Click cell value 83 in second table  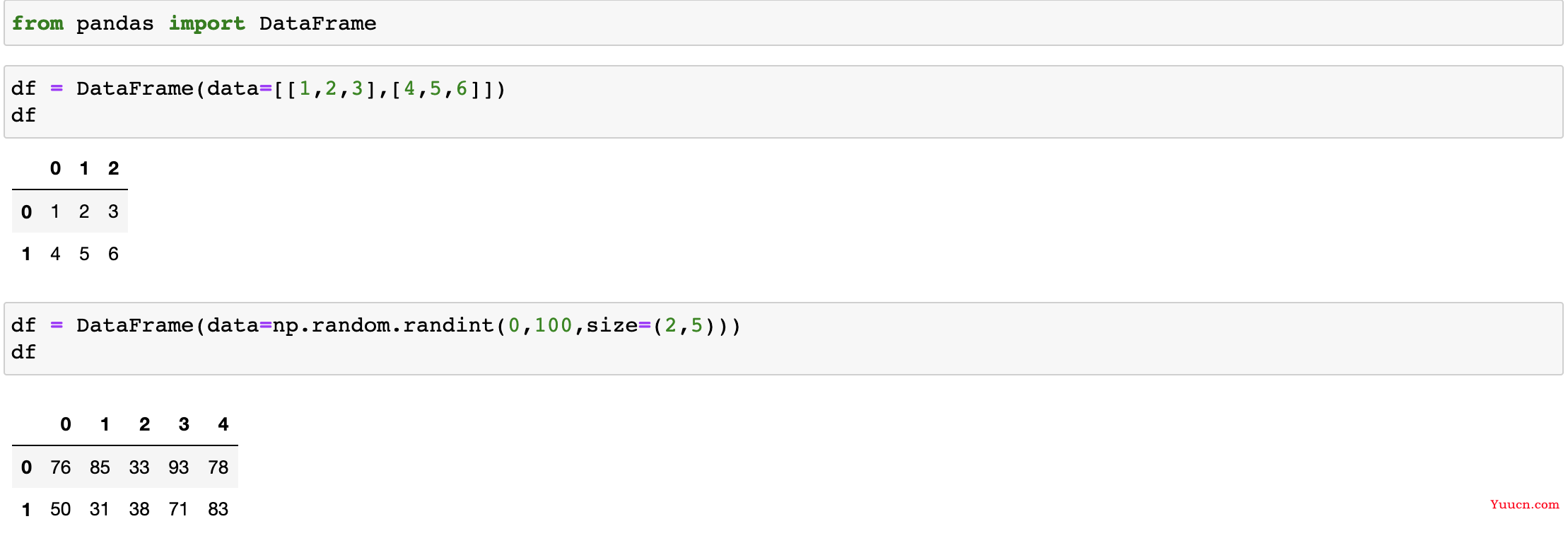point(218,509)
